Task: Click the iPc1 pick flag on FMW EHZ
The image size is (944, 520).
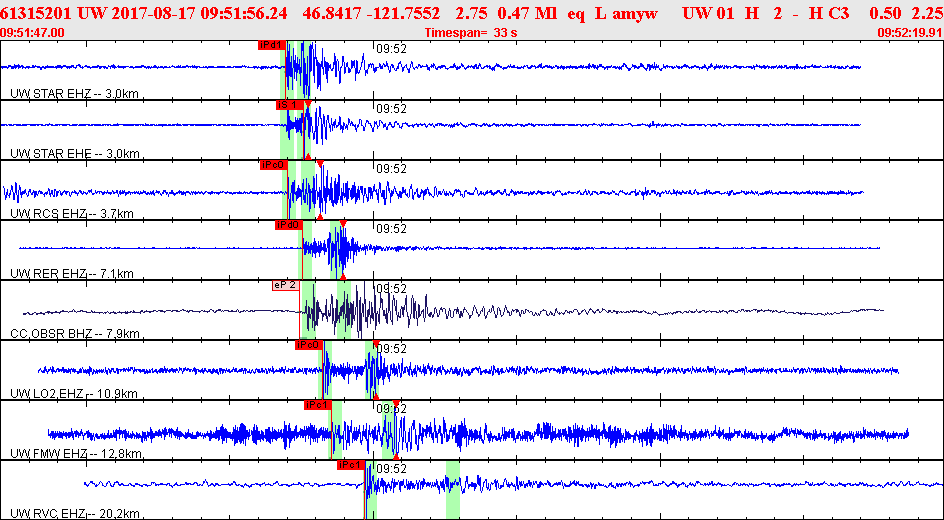Action: (x=318, y=406)
